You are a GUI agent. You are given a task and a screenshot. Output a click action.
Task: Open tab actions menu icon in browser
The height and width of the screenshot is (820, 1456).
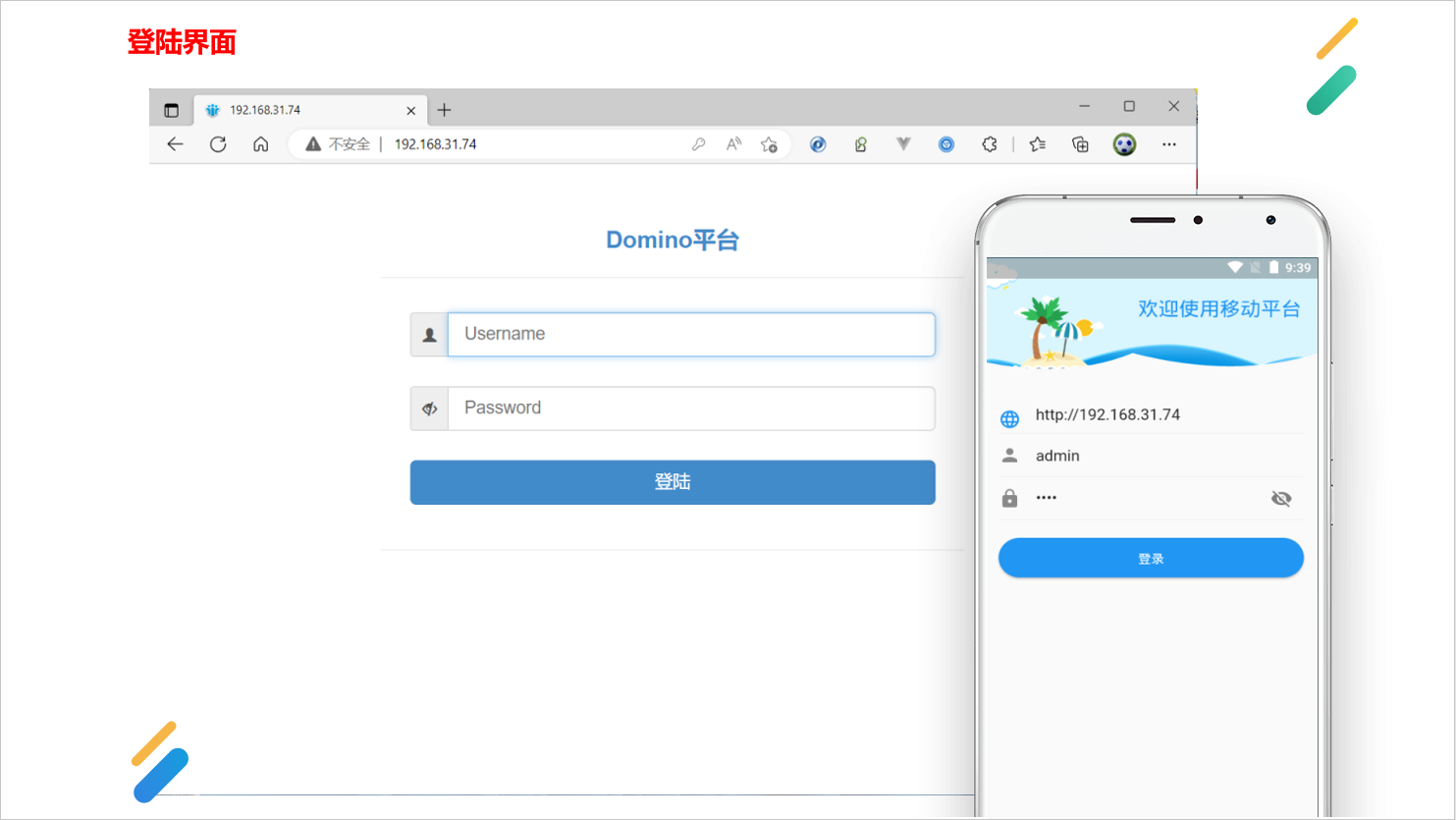[171, 110]
